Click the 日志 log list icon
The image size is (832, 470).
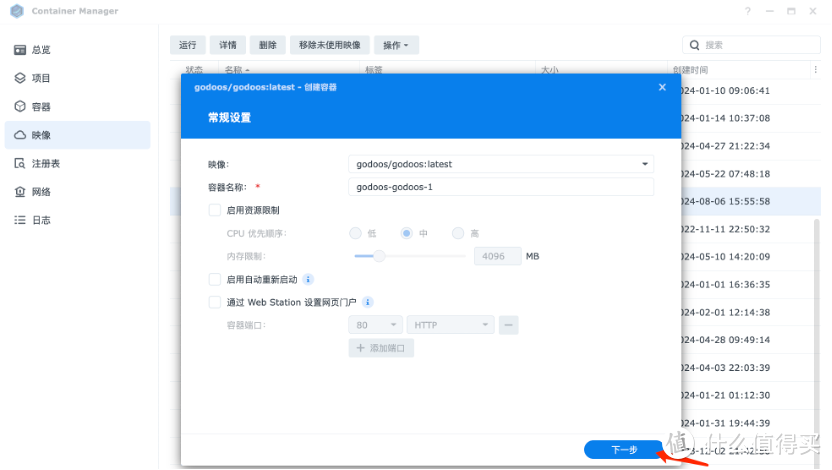20,220
